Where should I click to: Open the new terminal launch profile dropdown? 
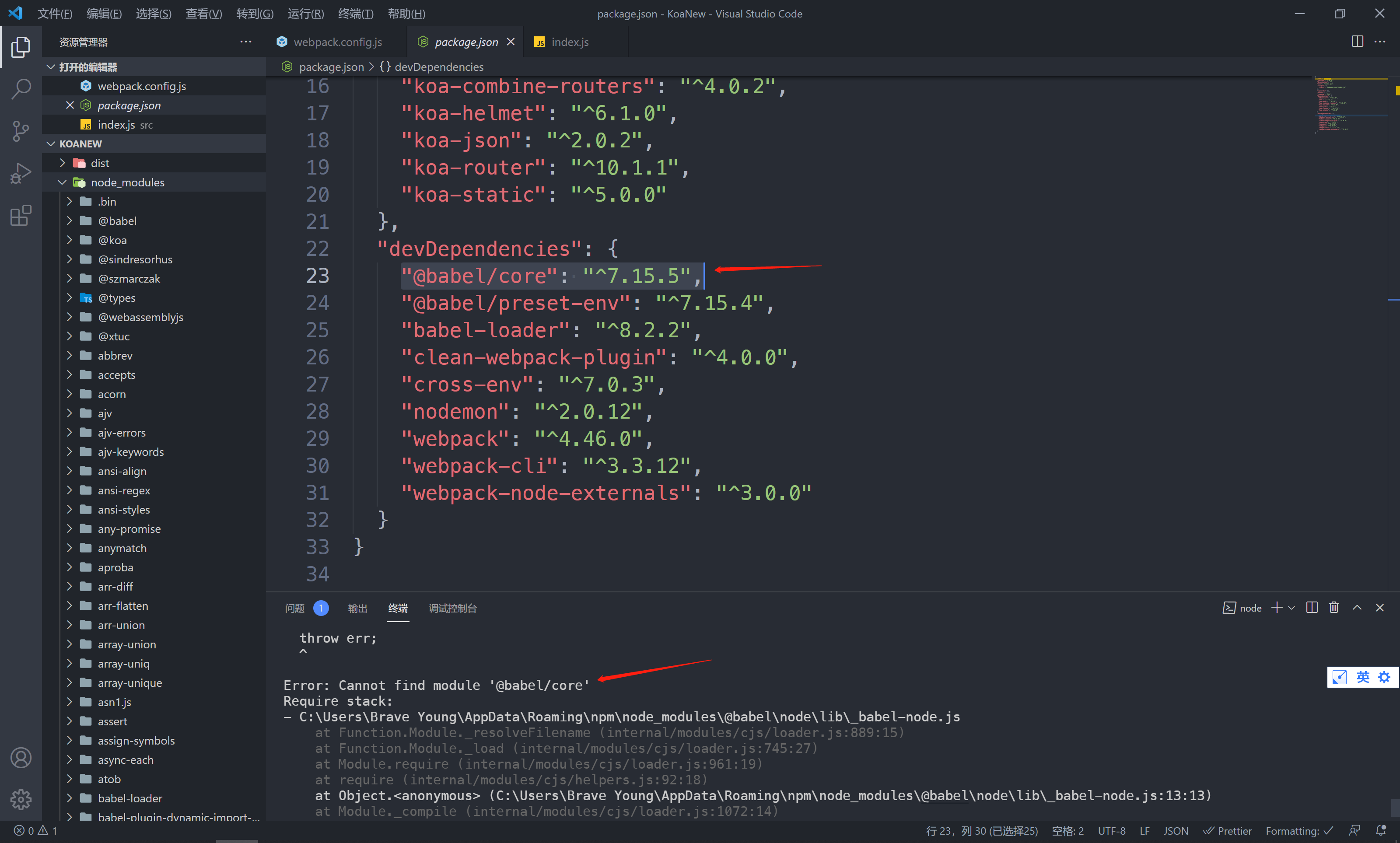(x=1291, y=608)
